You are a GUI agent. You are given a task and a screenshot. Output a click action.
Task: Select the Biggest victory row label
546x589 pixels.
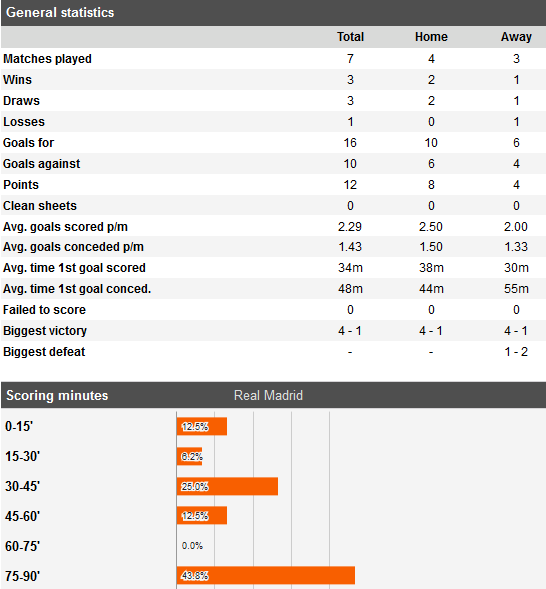tap(45, 331)
